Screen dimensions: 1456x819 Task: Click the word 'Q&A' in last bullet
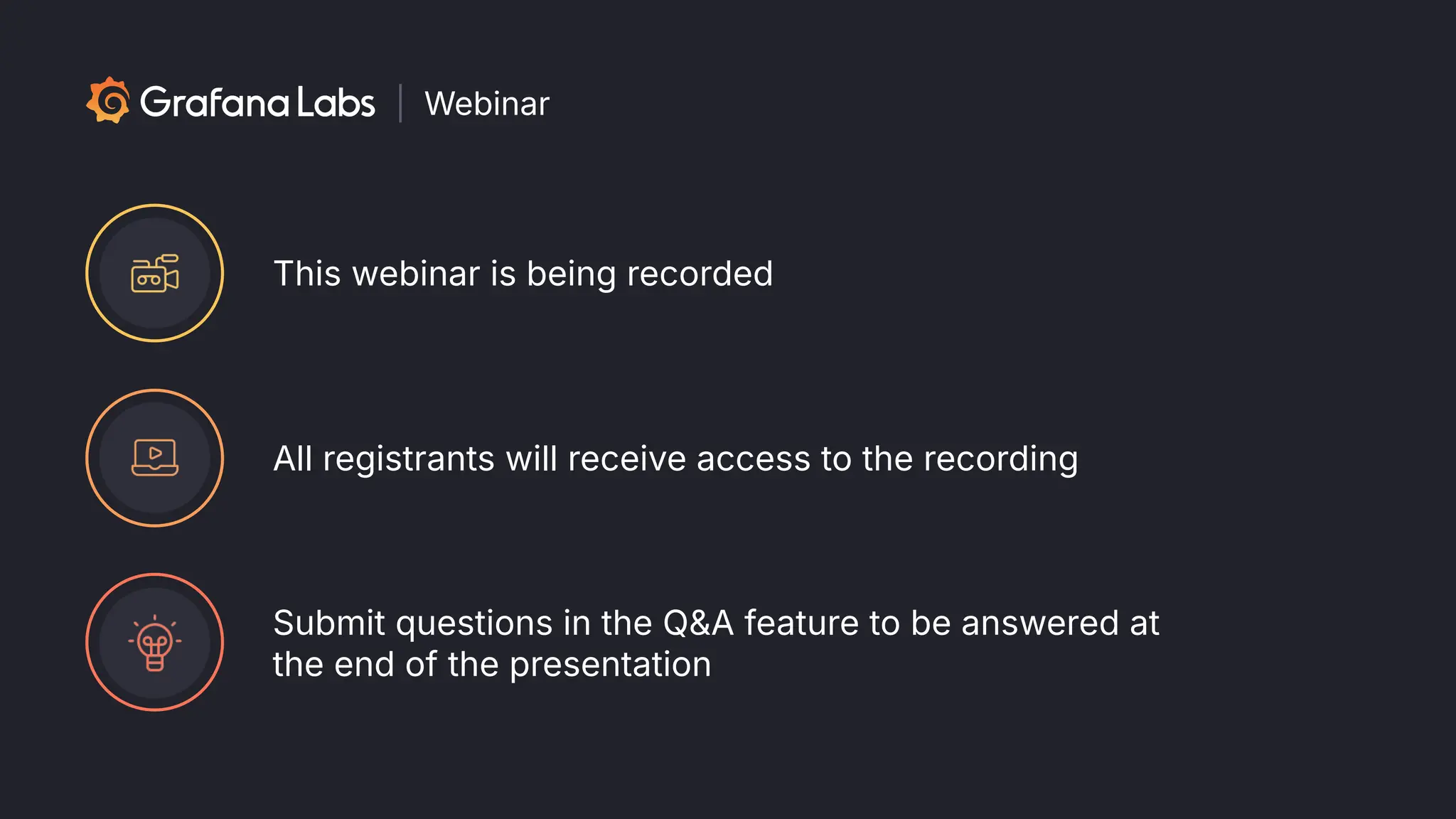(697, 623)
